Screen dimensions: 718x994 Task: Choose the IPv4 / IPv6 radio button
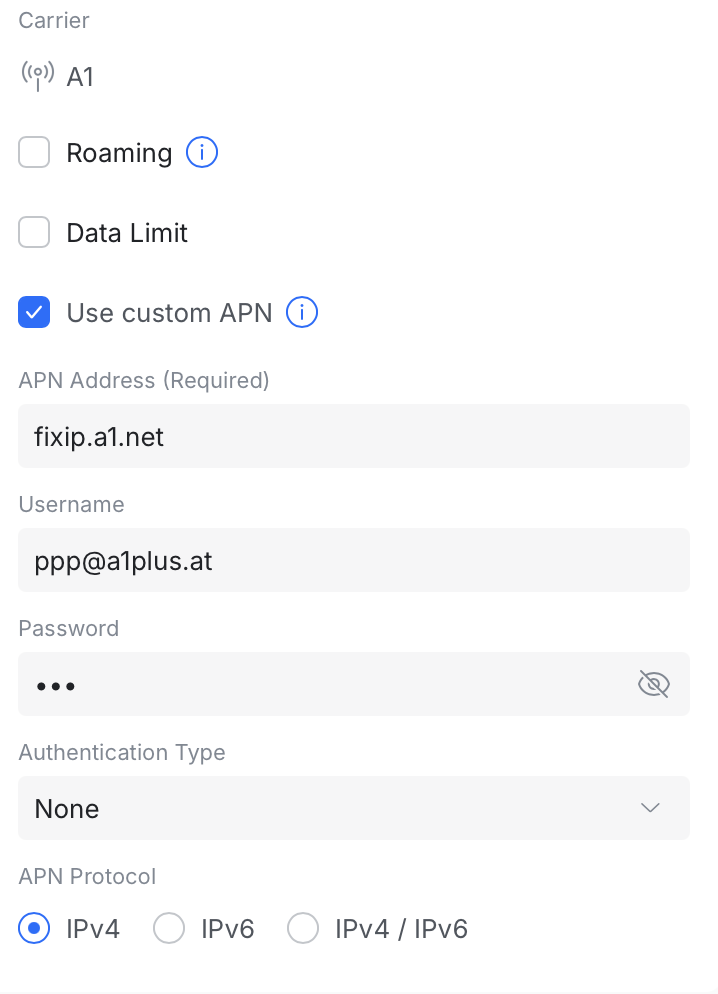(302, 929)
